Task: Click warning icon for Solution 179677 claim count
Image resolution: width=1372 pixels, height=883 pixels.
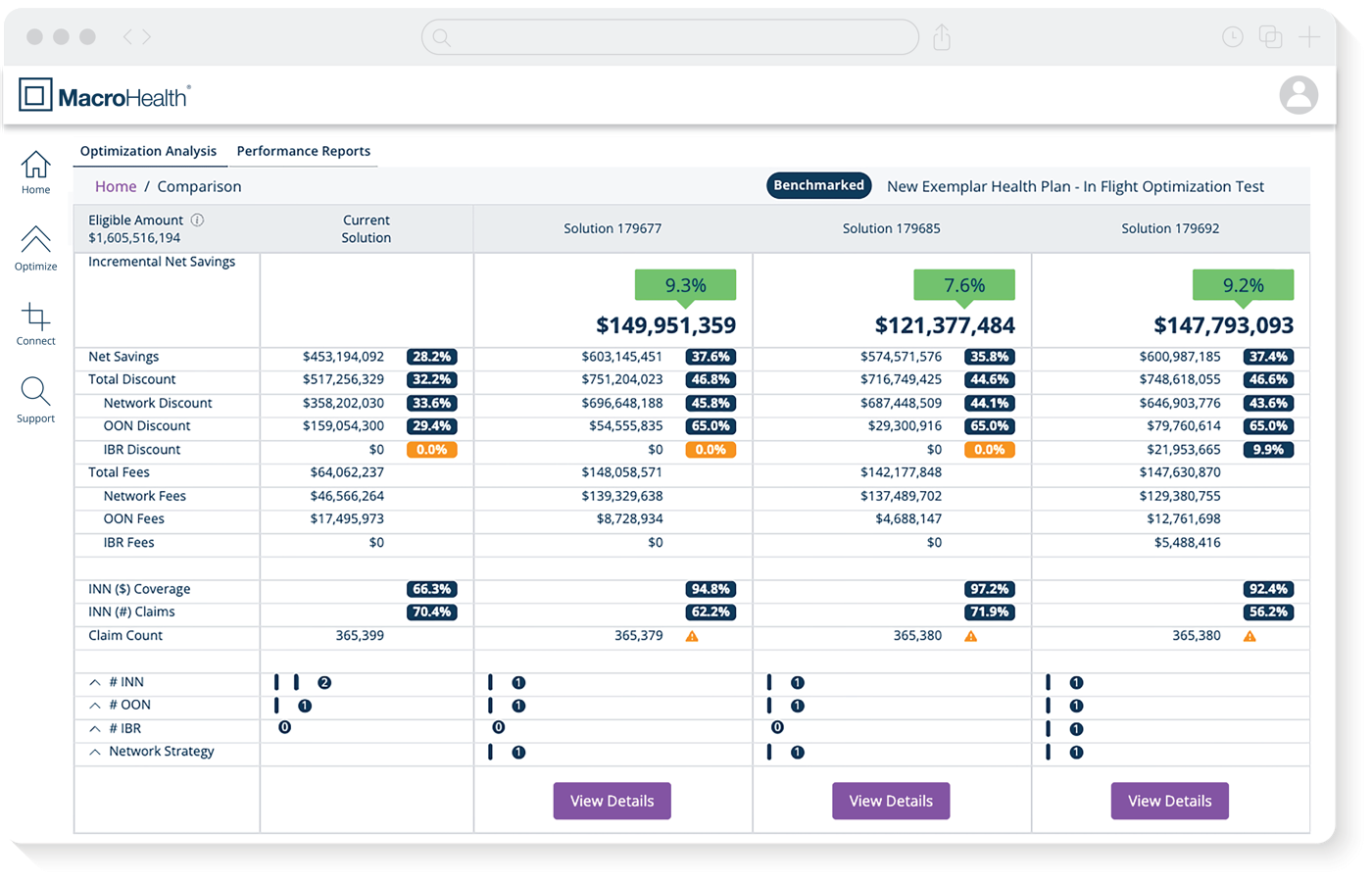Action: (x=692, y=636)
